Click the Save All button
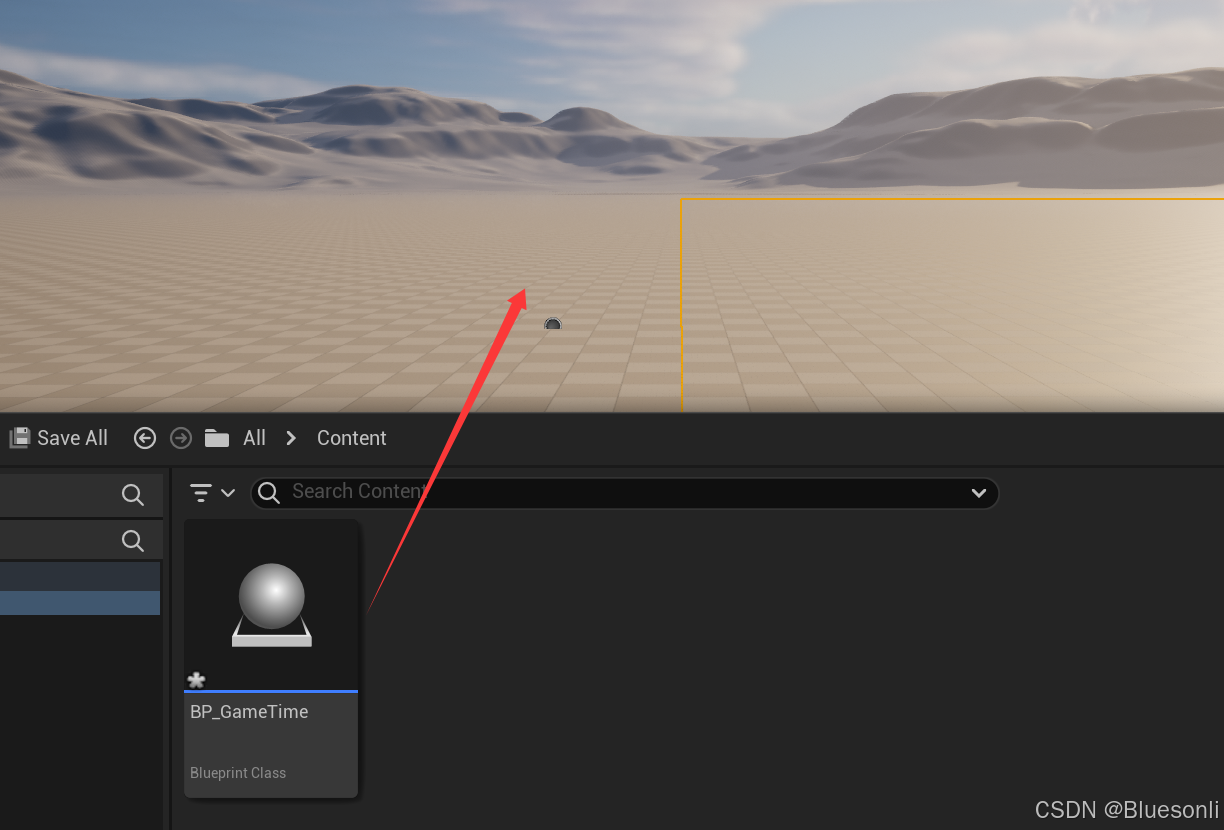Viewport: 1224px width, 830px height. tap(59, 438)
